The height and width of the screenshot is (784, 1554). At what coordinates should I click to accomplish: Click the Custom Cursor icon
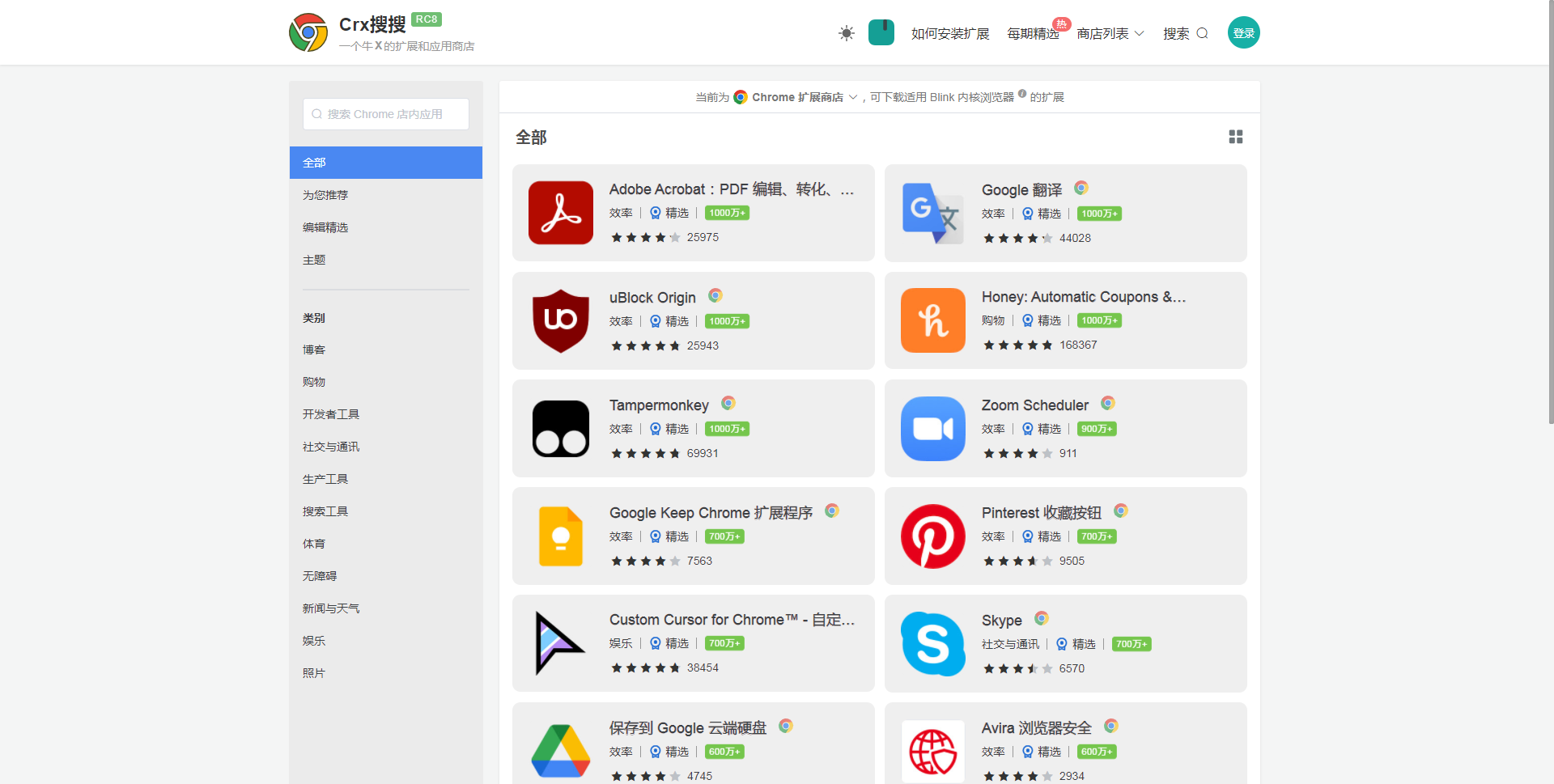(561, 643)
